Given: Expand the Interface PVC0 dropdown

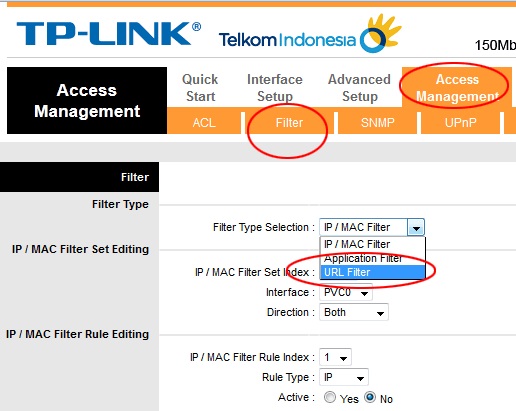Looking at the screenshot, I should [x=346, y=292].
